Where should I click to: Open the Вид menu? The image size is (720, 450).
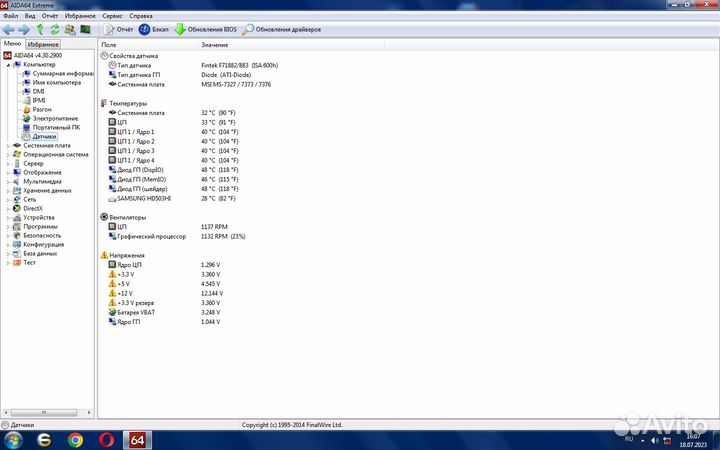(x=30, y=16)
